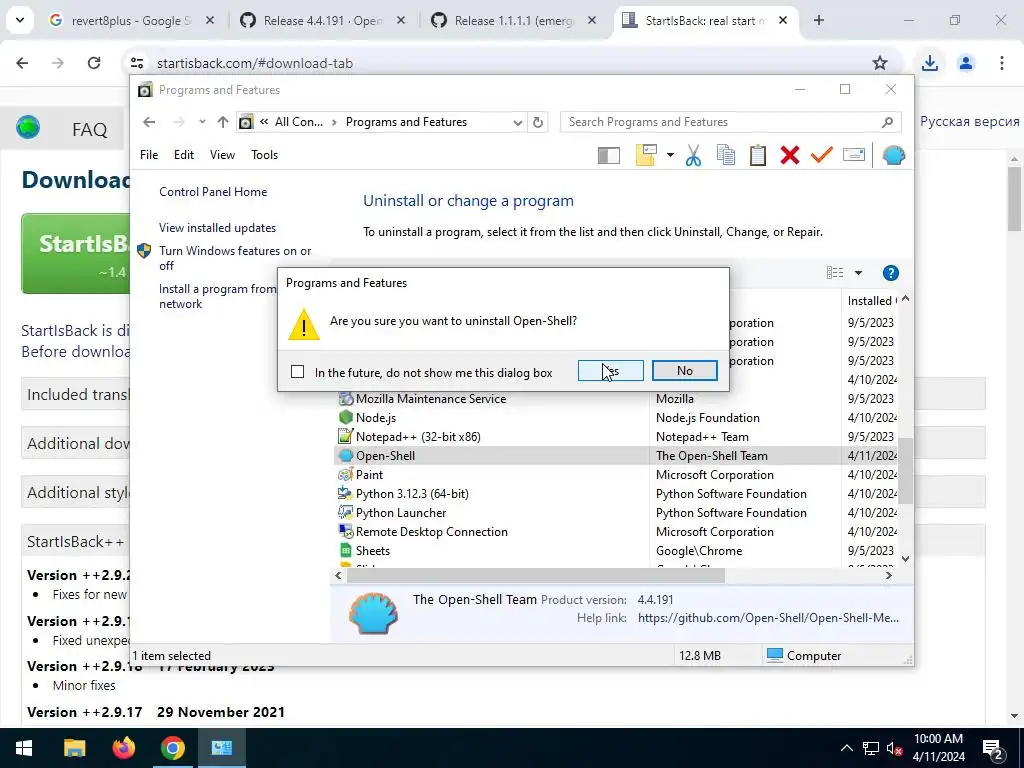Click the horizontal scrollbar right arrow in the program list

889,575
